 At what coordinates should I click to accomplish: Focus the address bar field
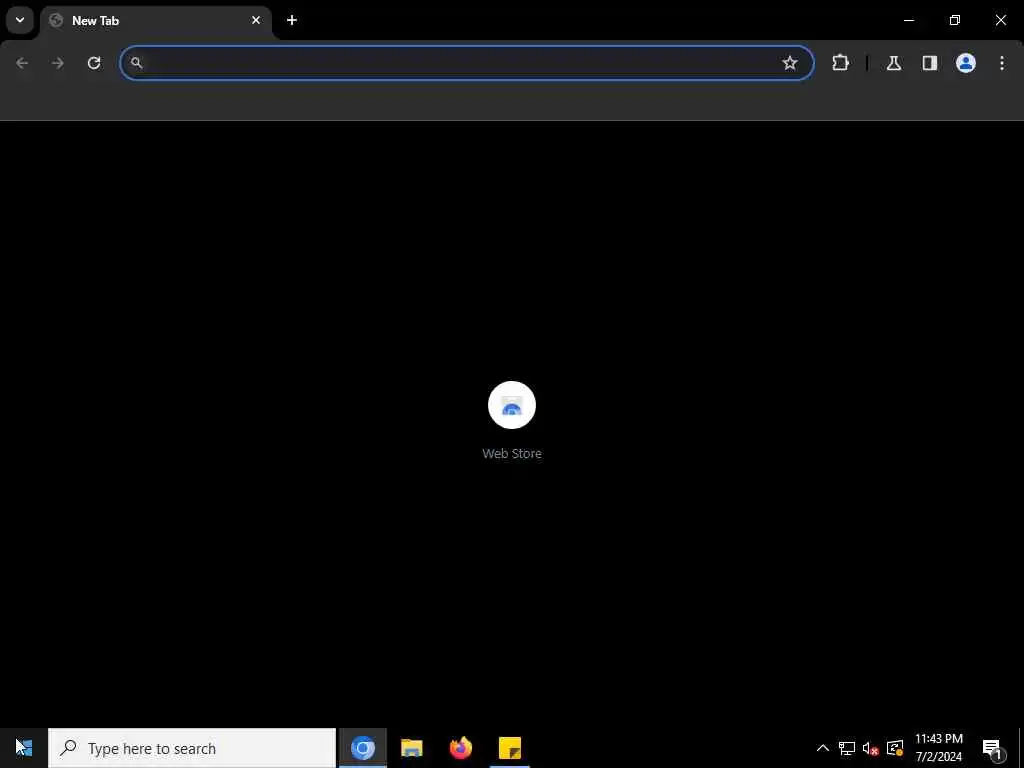[467, 63]
